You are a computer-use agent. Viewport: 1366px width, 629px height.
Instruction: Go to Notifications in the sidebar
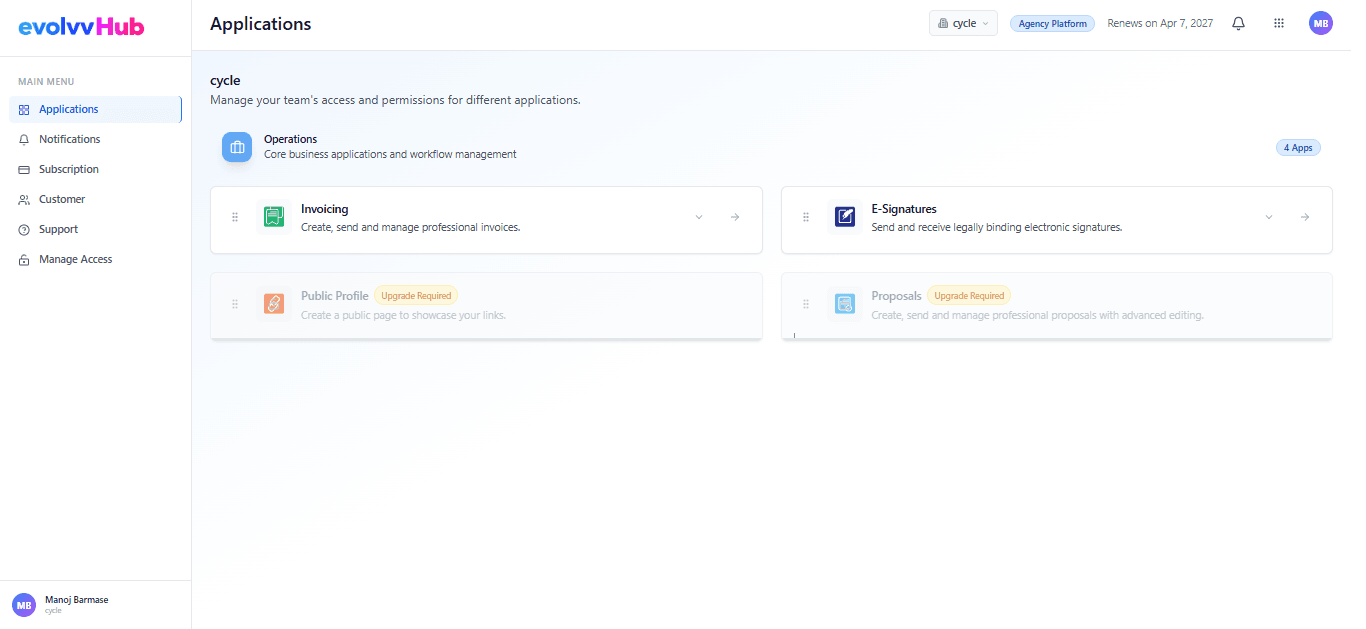pyautogui.click(x=69, y=139)
